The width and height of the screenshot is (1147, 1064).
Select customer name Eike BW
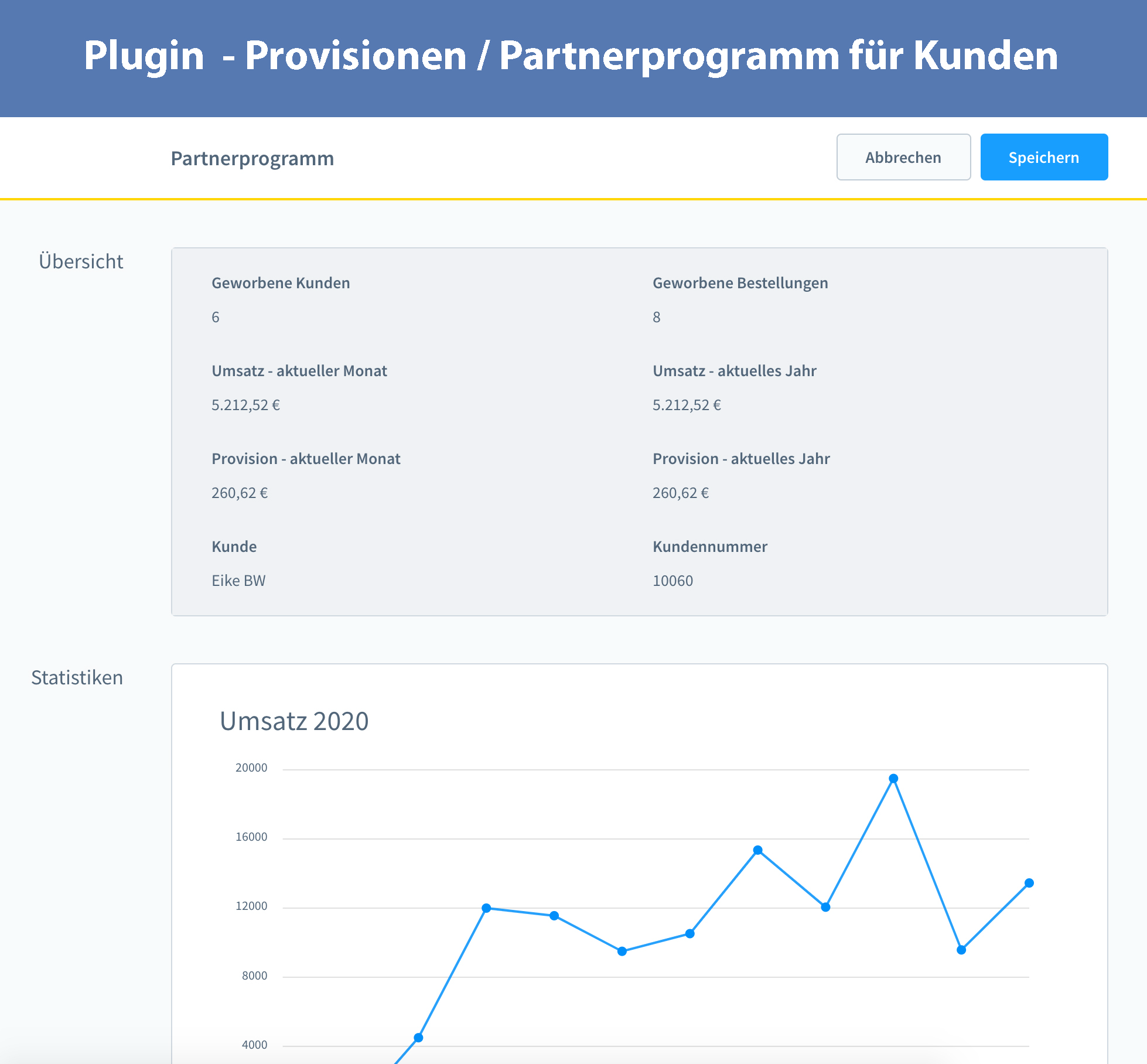click(x=238, y=581)
